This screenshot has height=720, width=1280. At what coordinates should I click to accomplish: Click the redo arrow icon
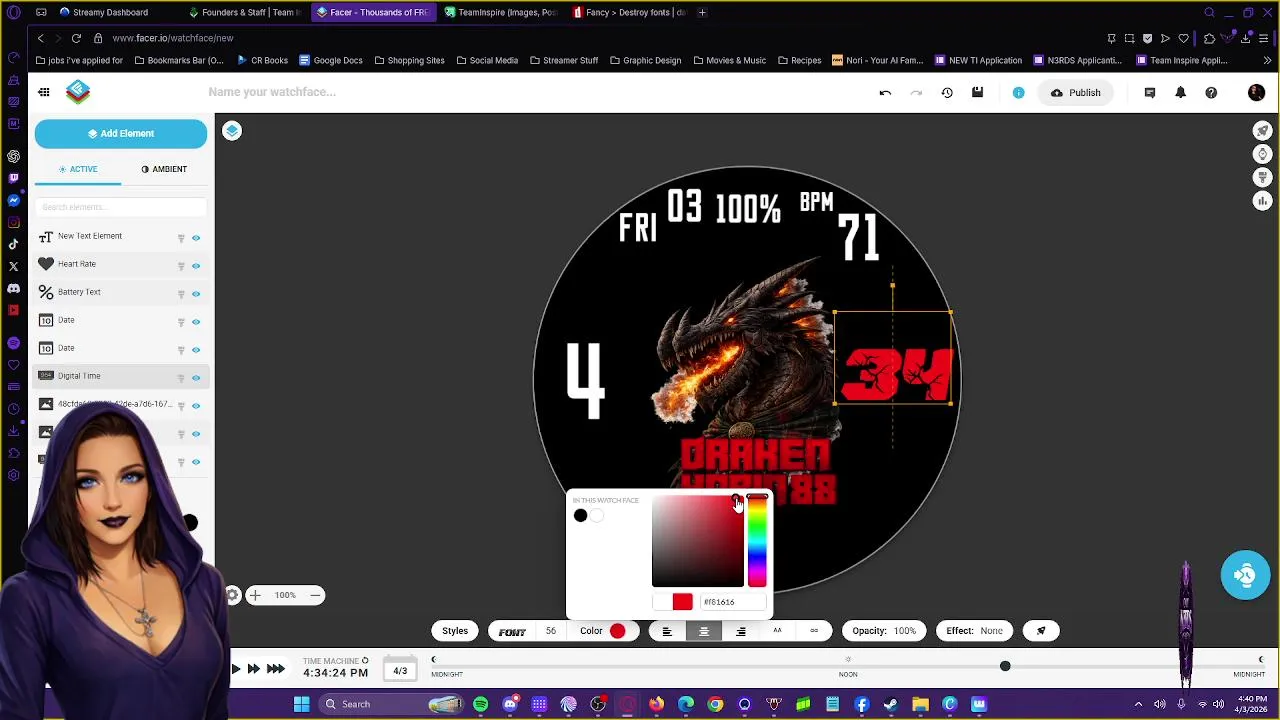(916, 93)
